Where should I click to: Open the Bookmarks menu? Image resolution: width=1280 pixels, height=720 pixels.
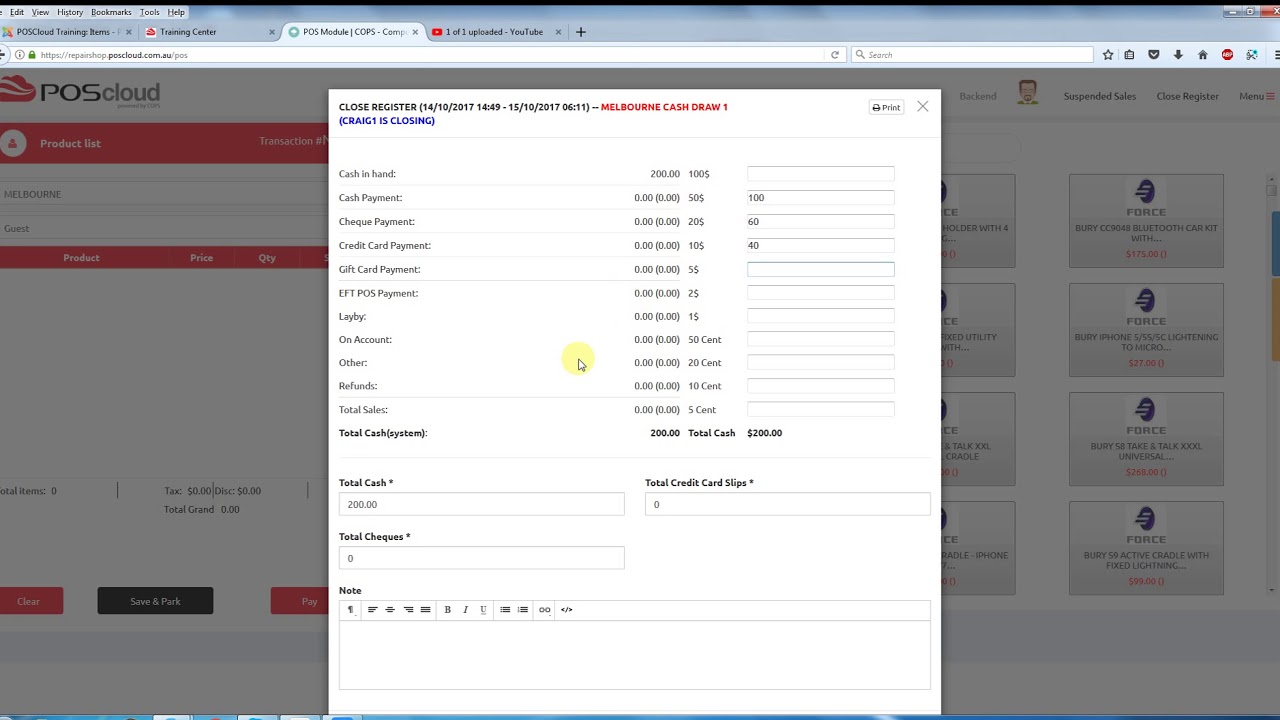point(111,12)
